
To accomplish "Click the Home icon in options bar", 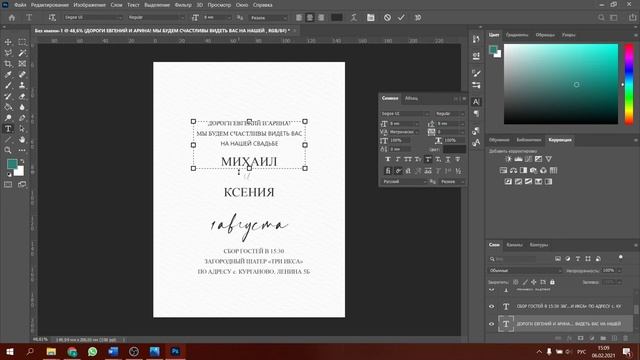I will click(12, 18).
